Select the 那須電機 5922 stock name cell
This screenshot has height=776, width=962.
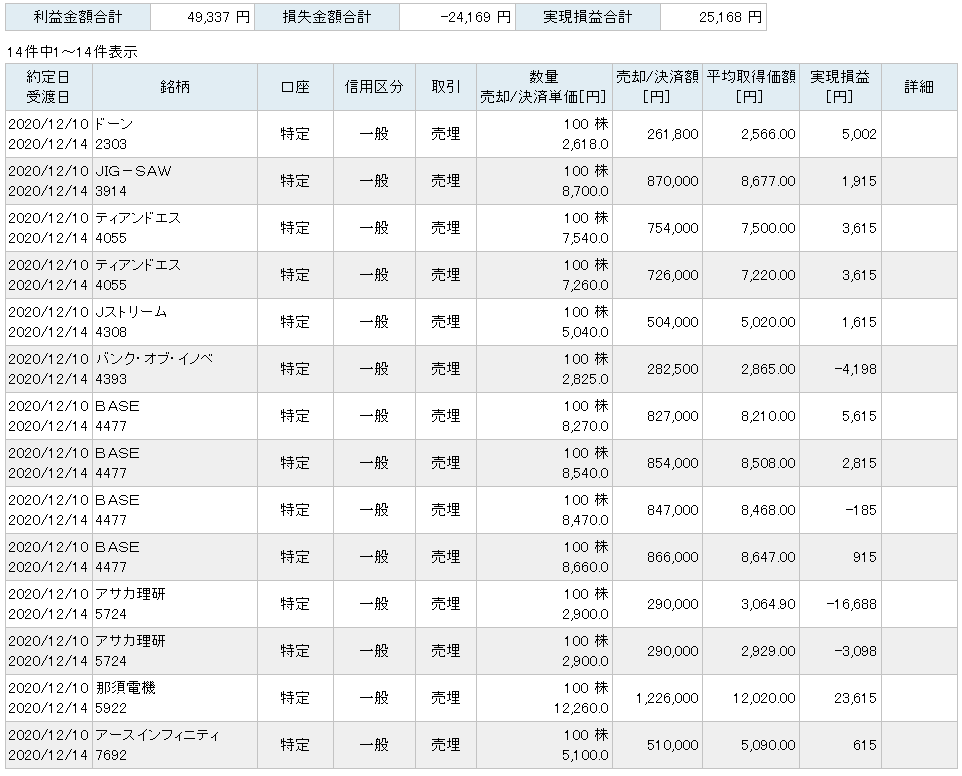click(175, 698)
